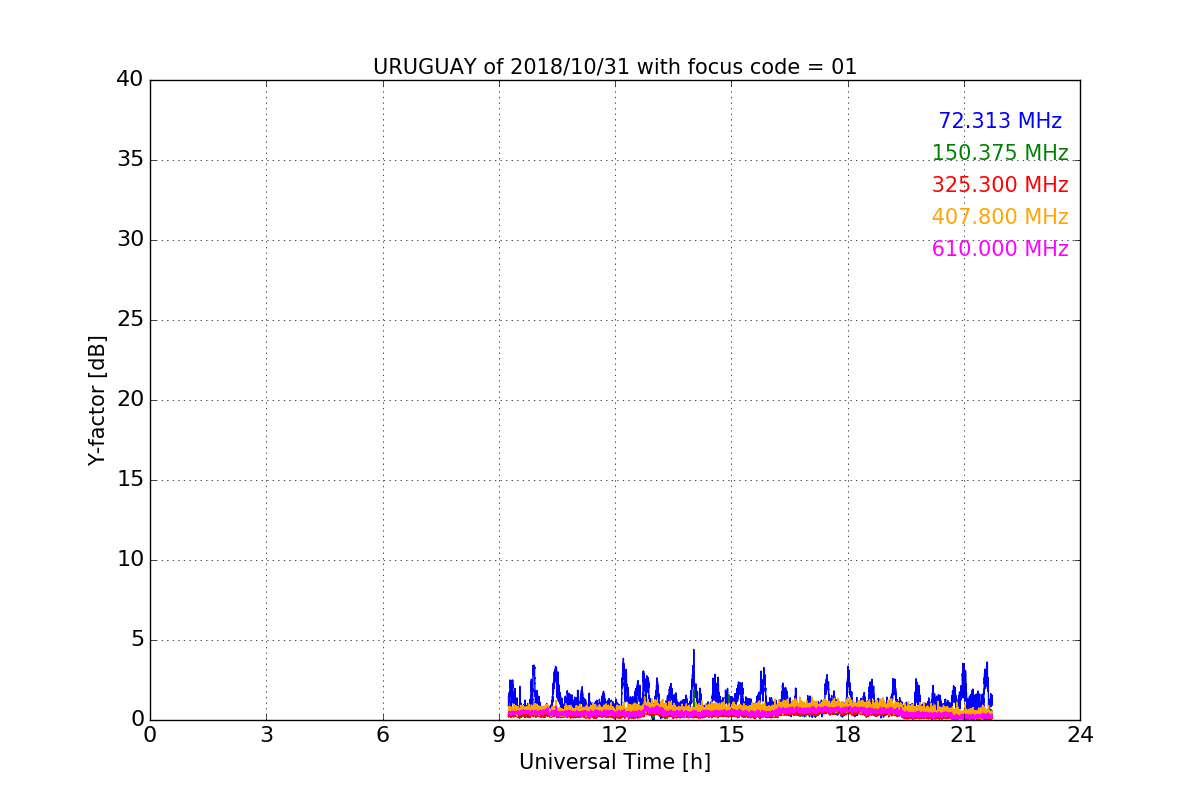
Task: Select the 325.300 MHz legend label
Action: (1000, 185)
